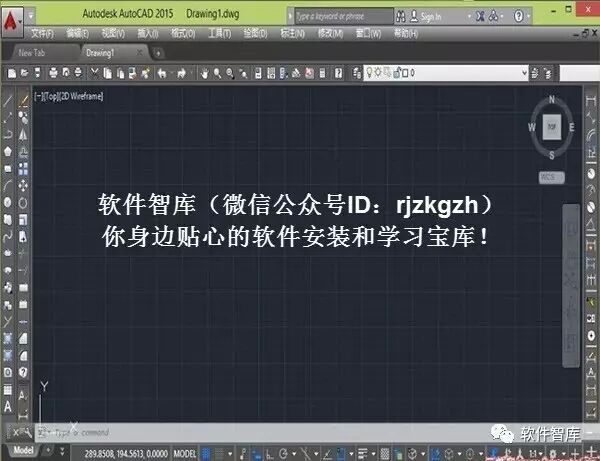The height and width of the screenshot is (461, 600).
Task: Open the Layer Properties Manager icon
Action: (357, 73)
